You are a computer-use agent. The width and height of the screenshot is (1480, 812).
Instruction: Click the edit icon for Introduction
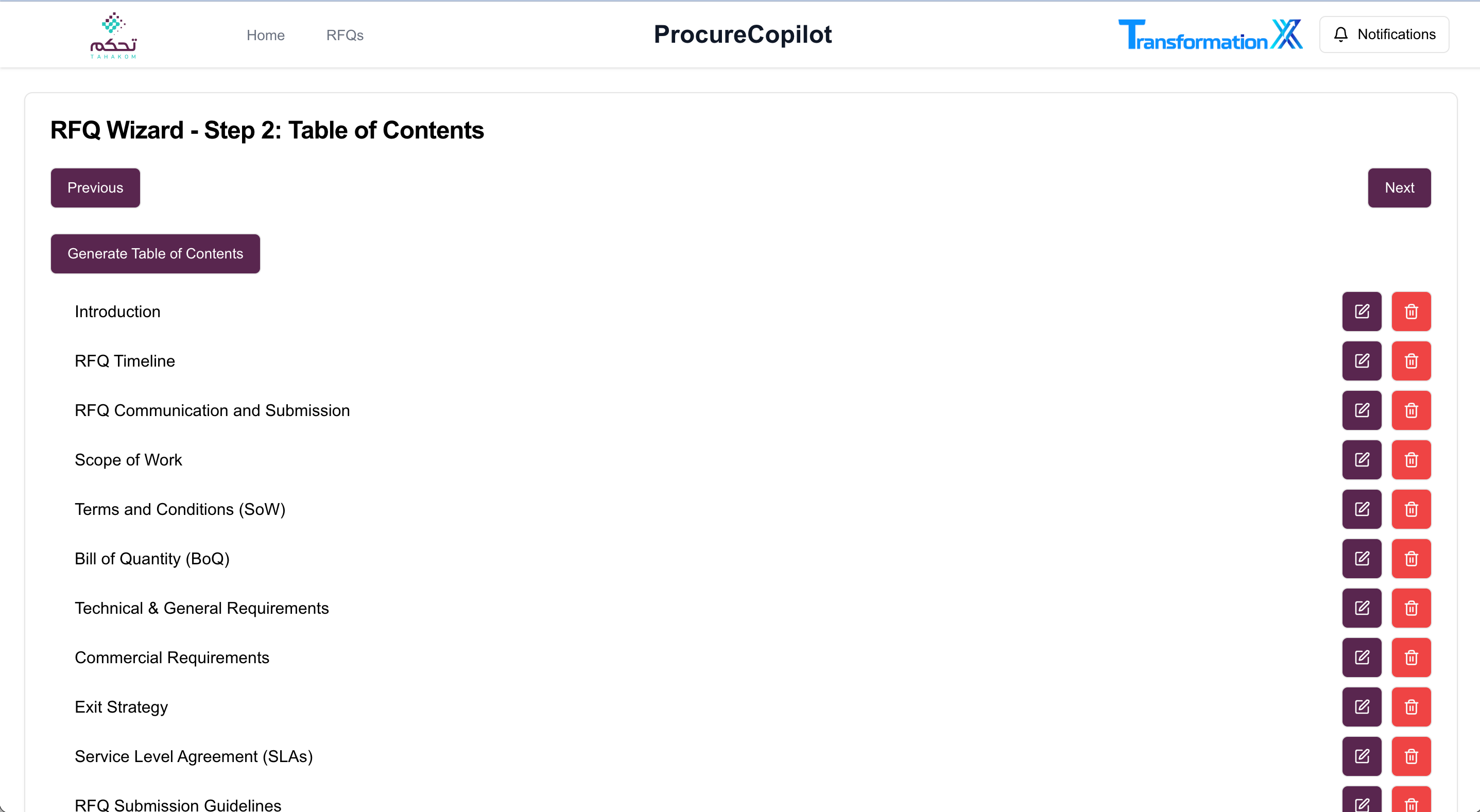pyautogui.click(x=1362, y=312)
